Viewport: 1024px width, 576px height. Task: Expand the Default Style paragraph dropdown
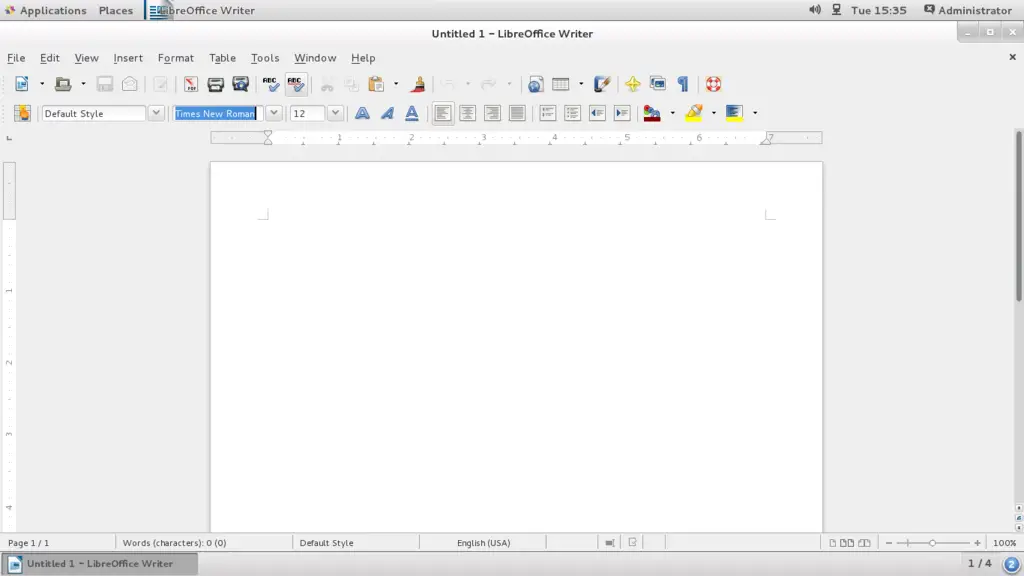tap(156, 113)
